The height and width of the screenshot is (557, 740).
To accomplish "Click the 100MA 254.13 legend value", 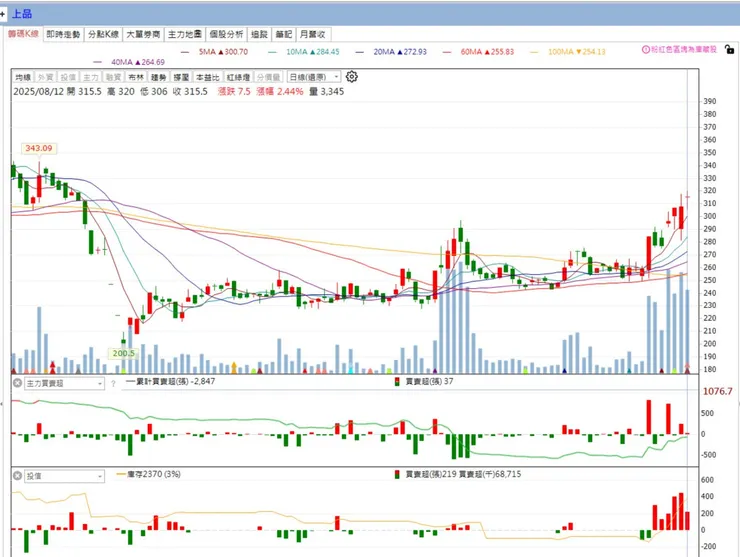I will point(577,52).
